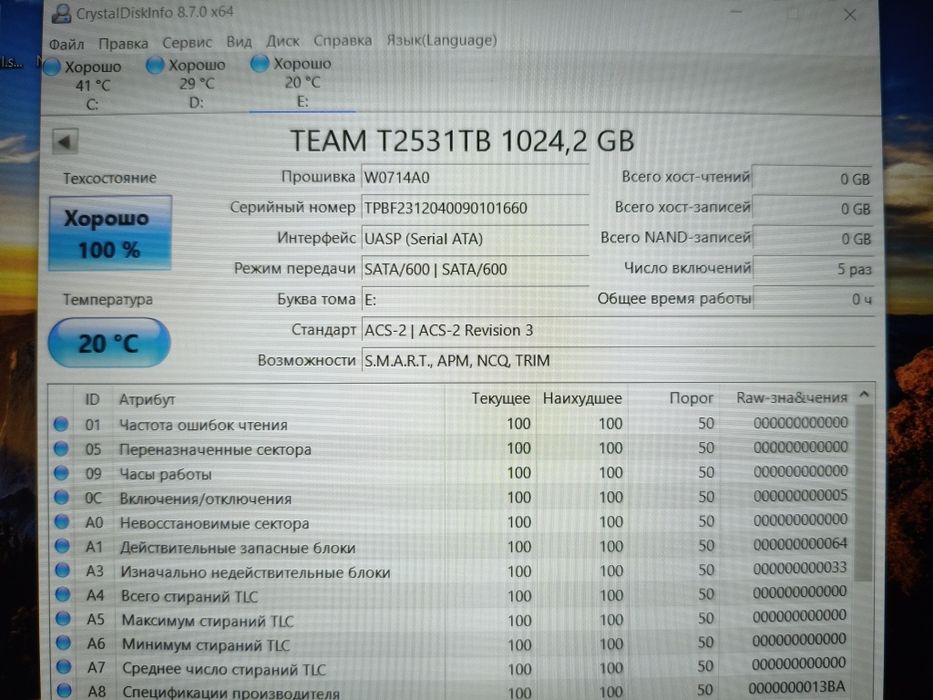Select row Включения/отключения
The height and width of the screenshot is (700, 933).
pyautogui.click(x=452, y=497)
